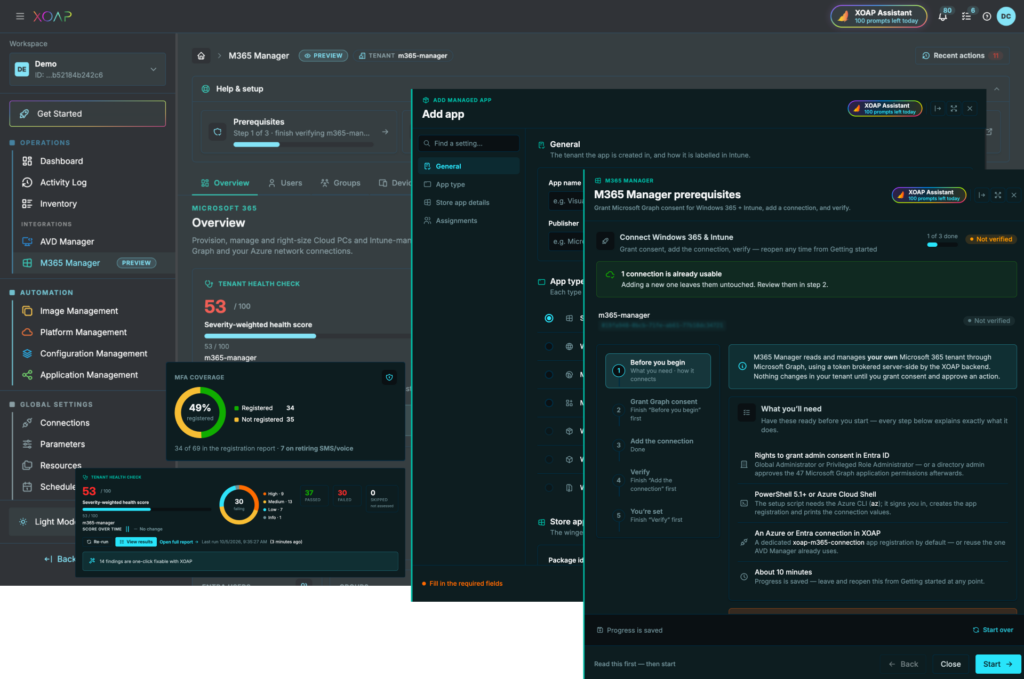Dock the Add app panel to side
This screenshot has height=679, width=1024.
coord(938,108)
